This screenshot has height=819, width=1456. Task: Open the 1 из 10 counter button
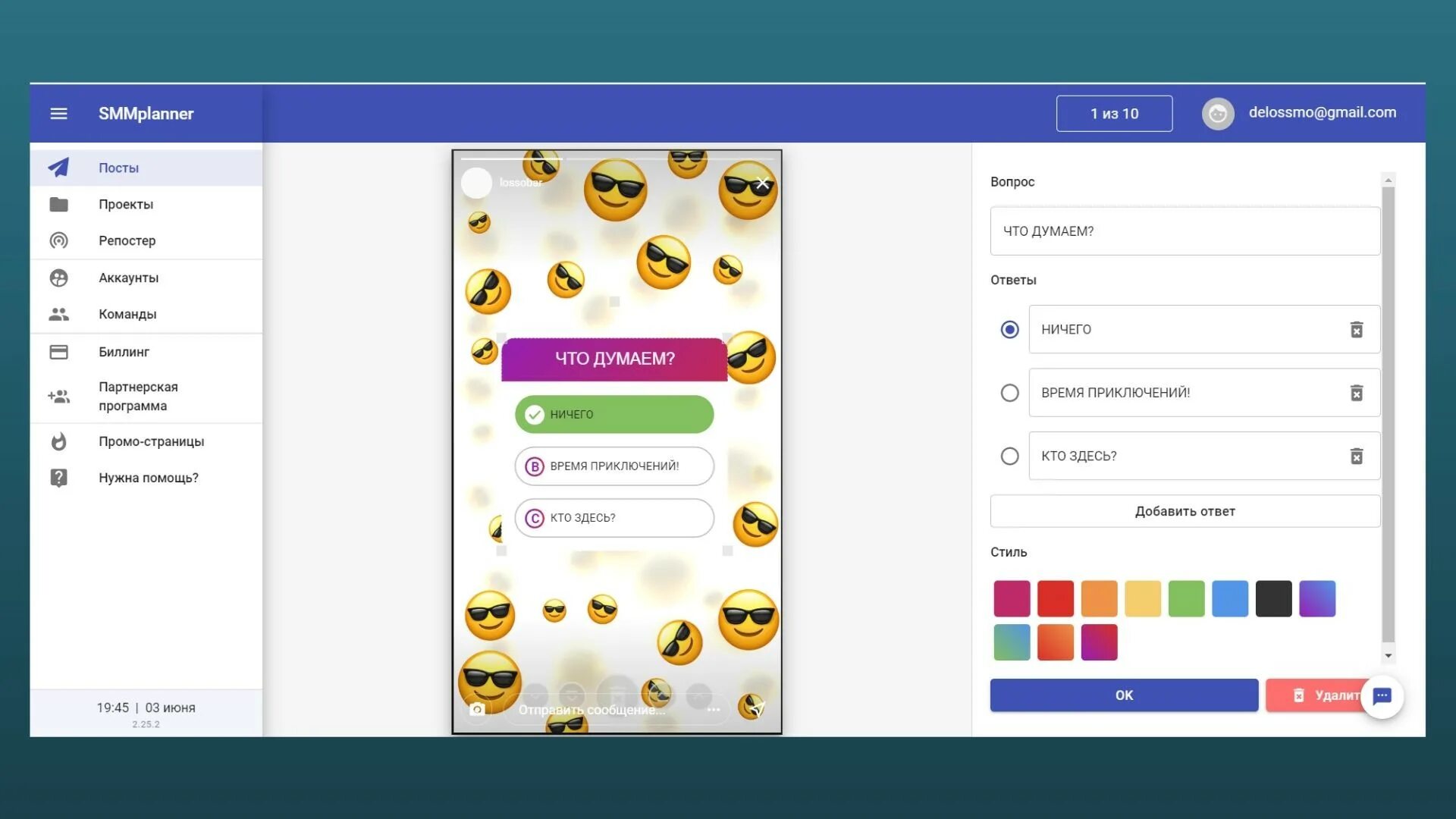[x=1114, y=114]
